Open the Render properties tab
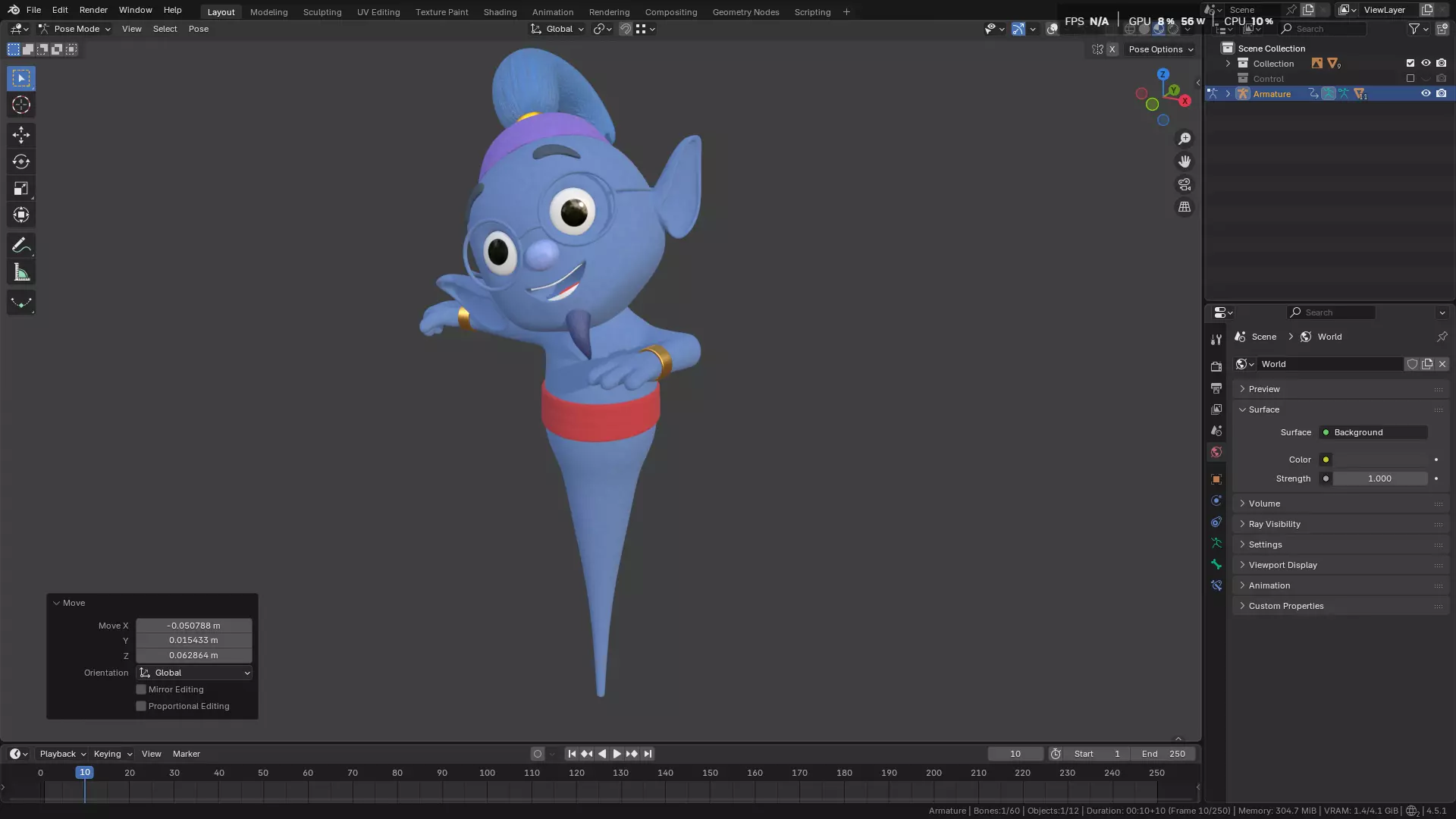 (1216, 366)
